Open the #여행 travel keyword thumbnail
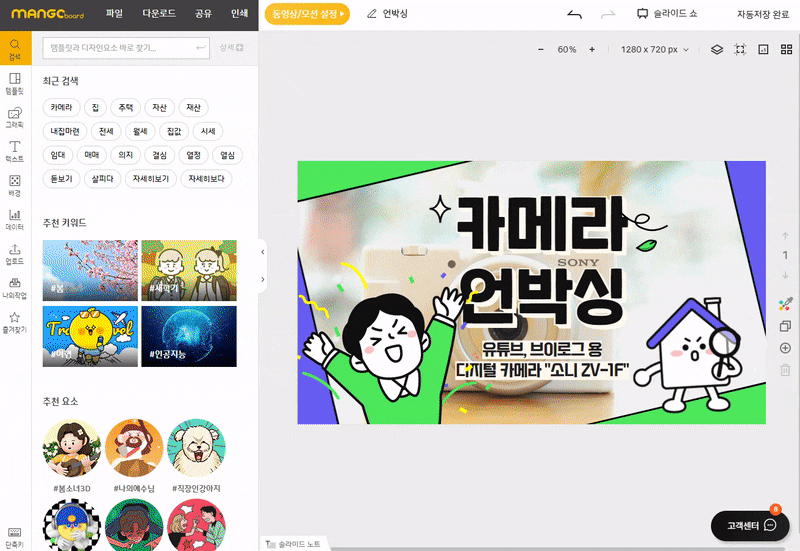The image size is (800, 551). click(x=90, y=336)
